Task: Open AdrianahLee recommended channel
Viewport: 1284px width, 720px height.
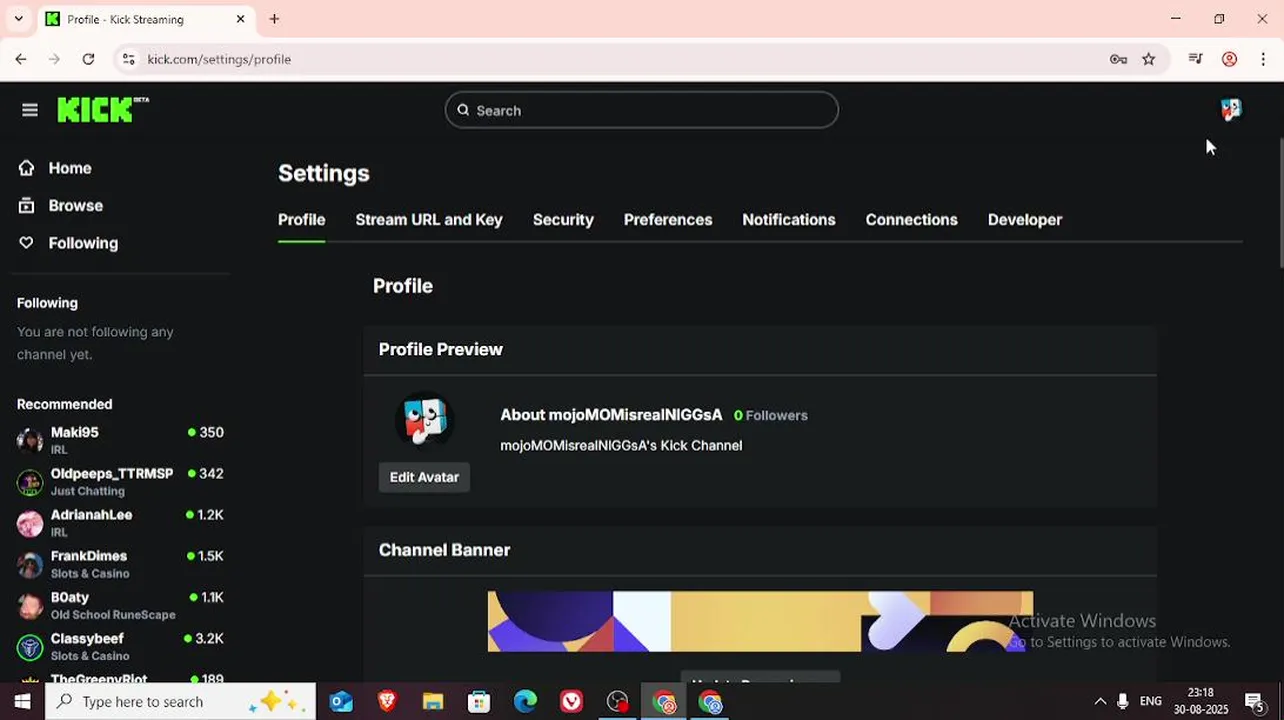Action: point(120,522)
